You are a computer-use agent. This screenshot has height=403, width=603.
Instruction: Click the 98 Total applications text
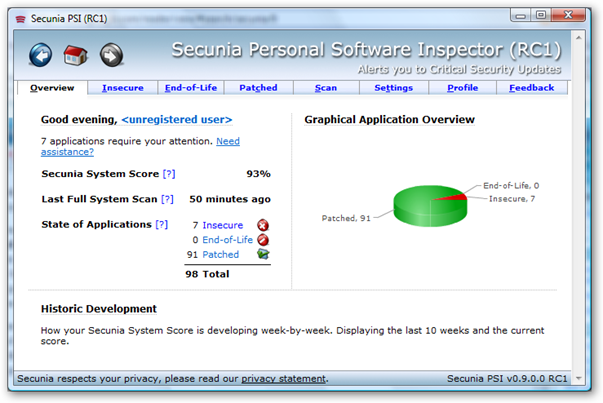pos(207,274)
